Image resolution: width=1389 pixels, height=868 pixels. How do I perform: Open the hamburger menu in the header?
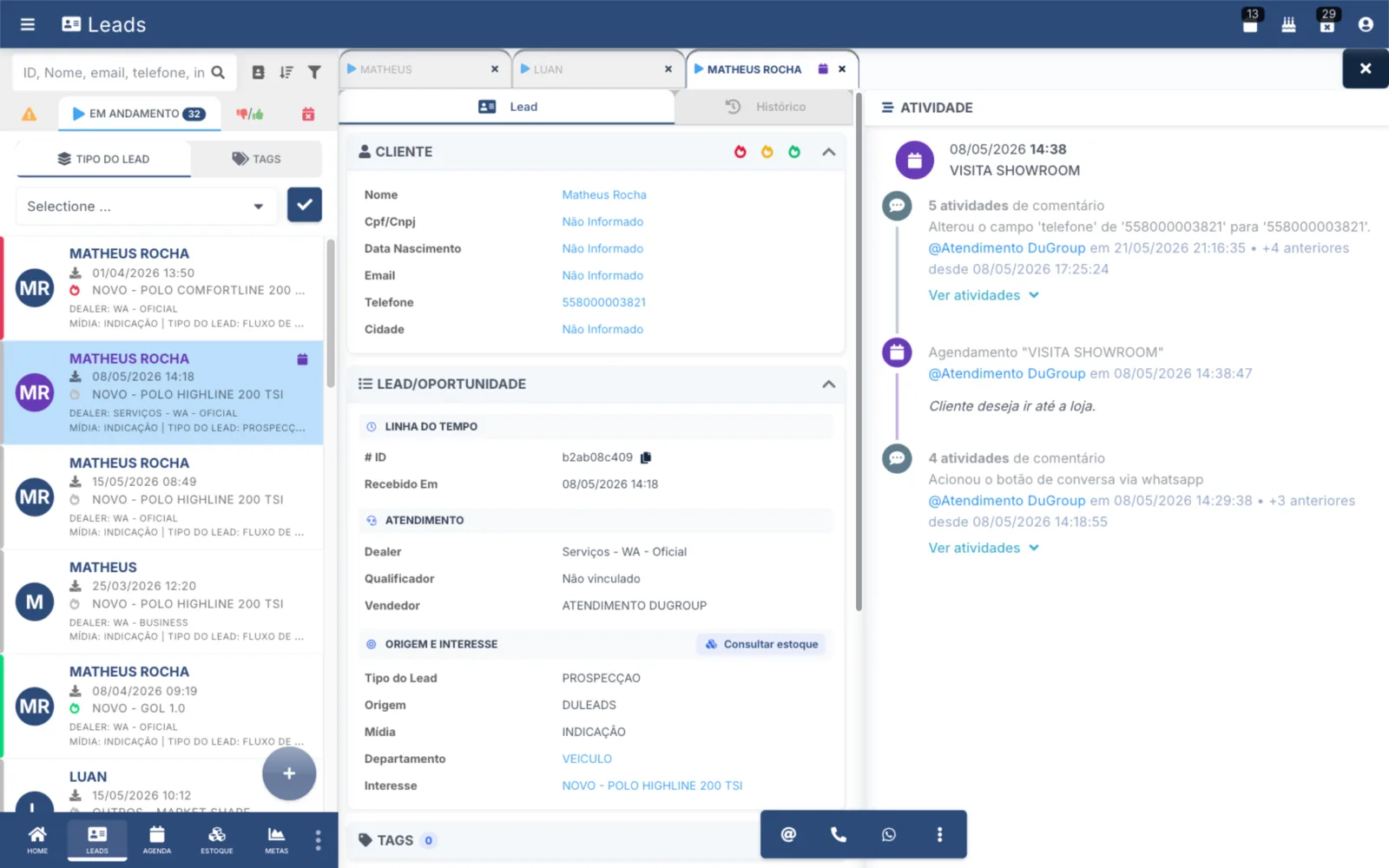(28, 24)
